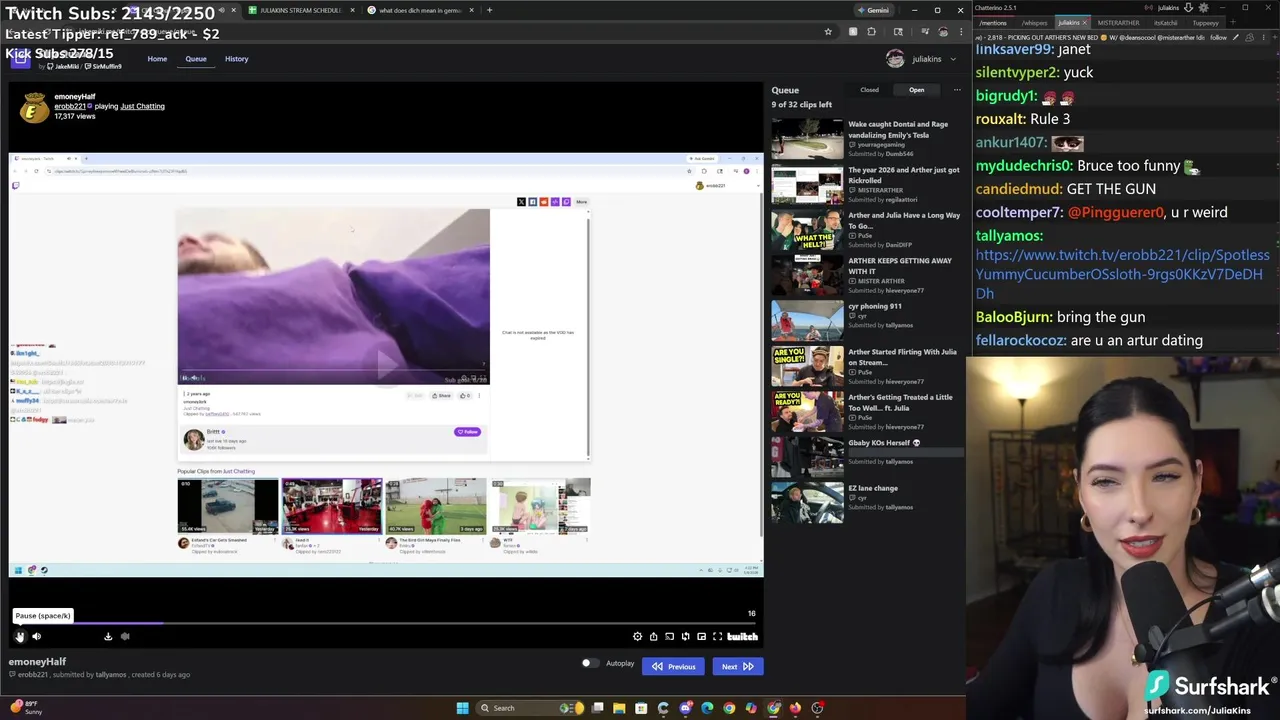Viewport: 1280px width, 720px height.
Task: Mute the clip player volume icon
Action: (x=36, y=636)
